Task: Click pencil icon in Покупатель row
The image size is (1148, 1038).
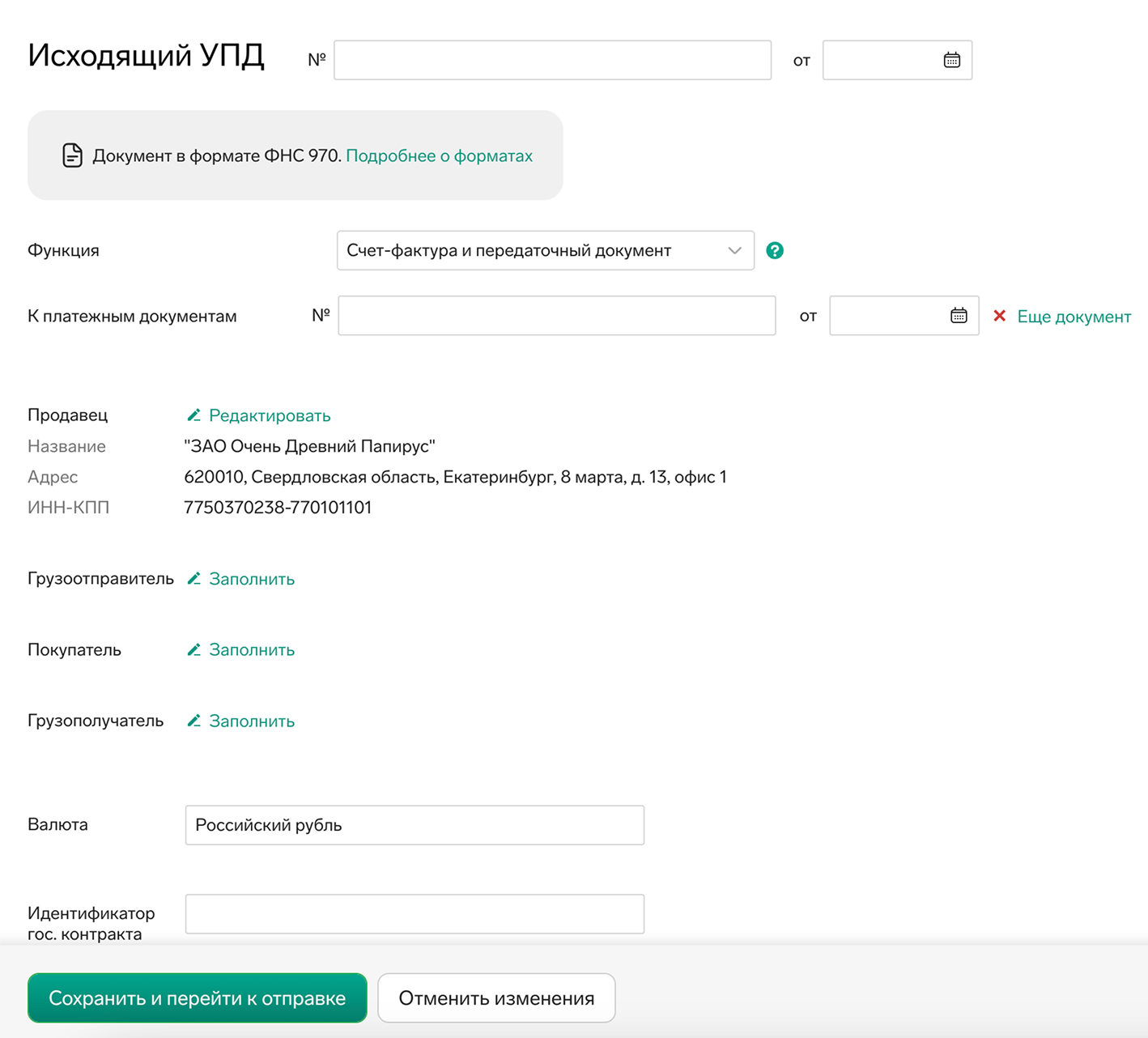Action: [x=193, y=649]
